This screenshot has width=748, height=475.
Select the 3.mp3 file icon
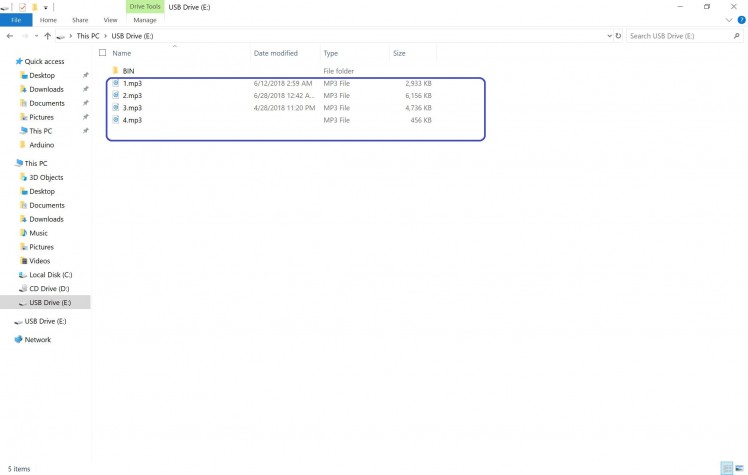[115, 108]
